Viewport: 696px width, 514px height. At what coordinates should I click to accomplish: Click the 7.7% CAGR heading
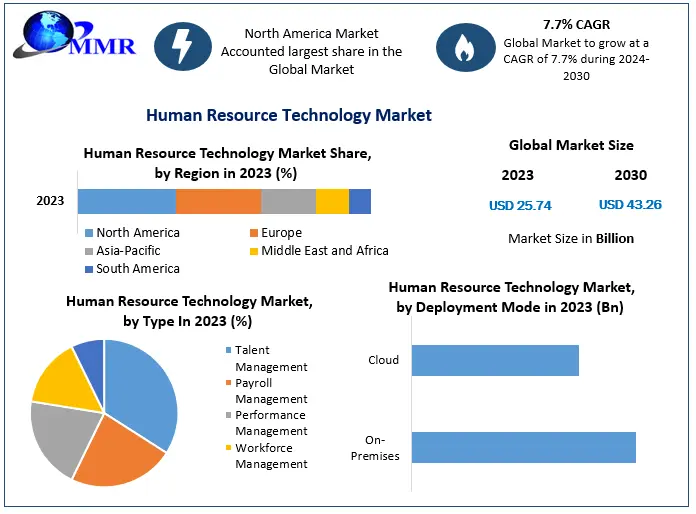point(576,23)
